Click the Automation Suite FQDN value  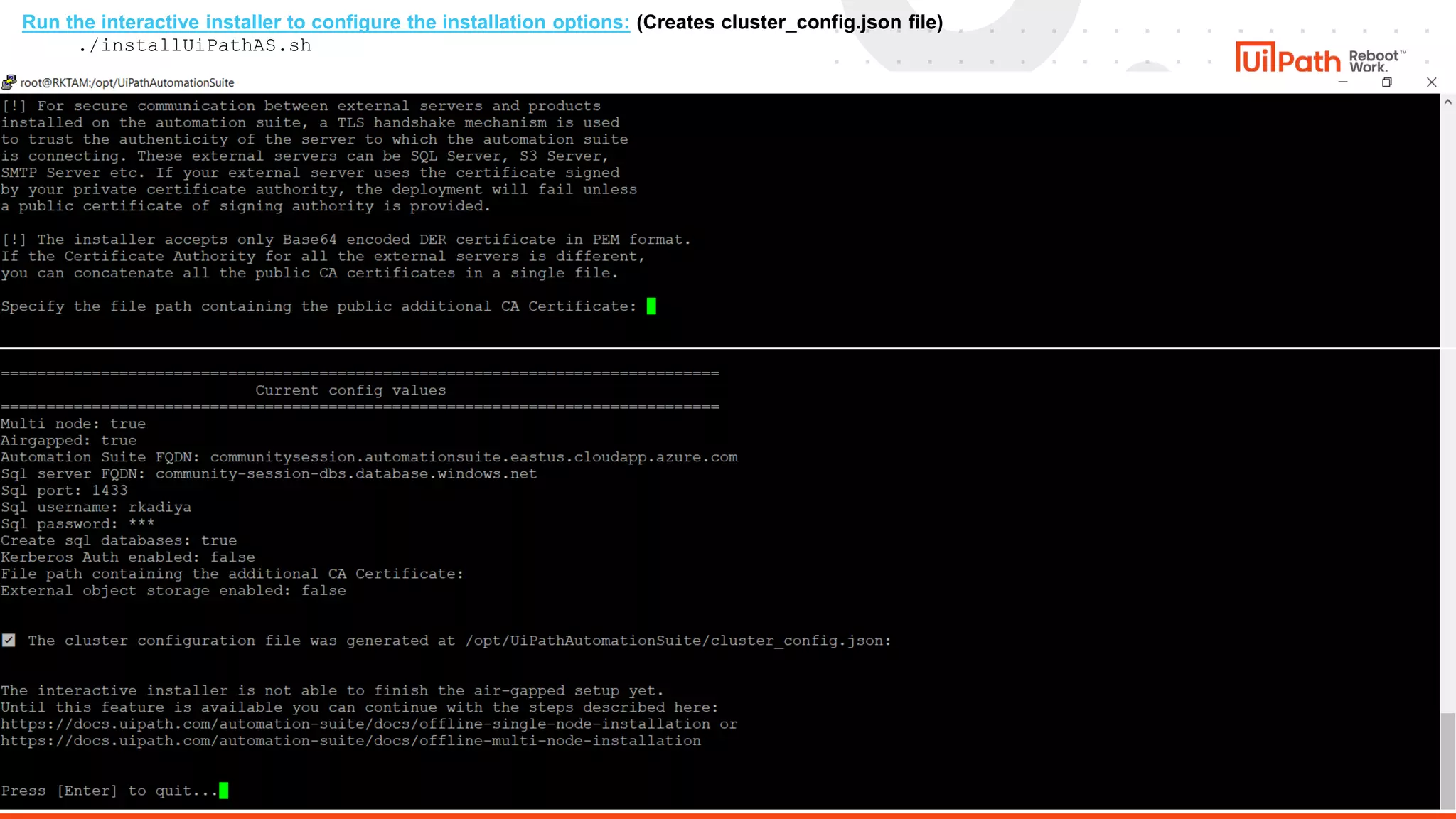click(473, 457)
